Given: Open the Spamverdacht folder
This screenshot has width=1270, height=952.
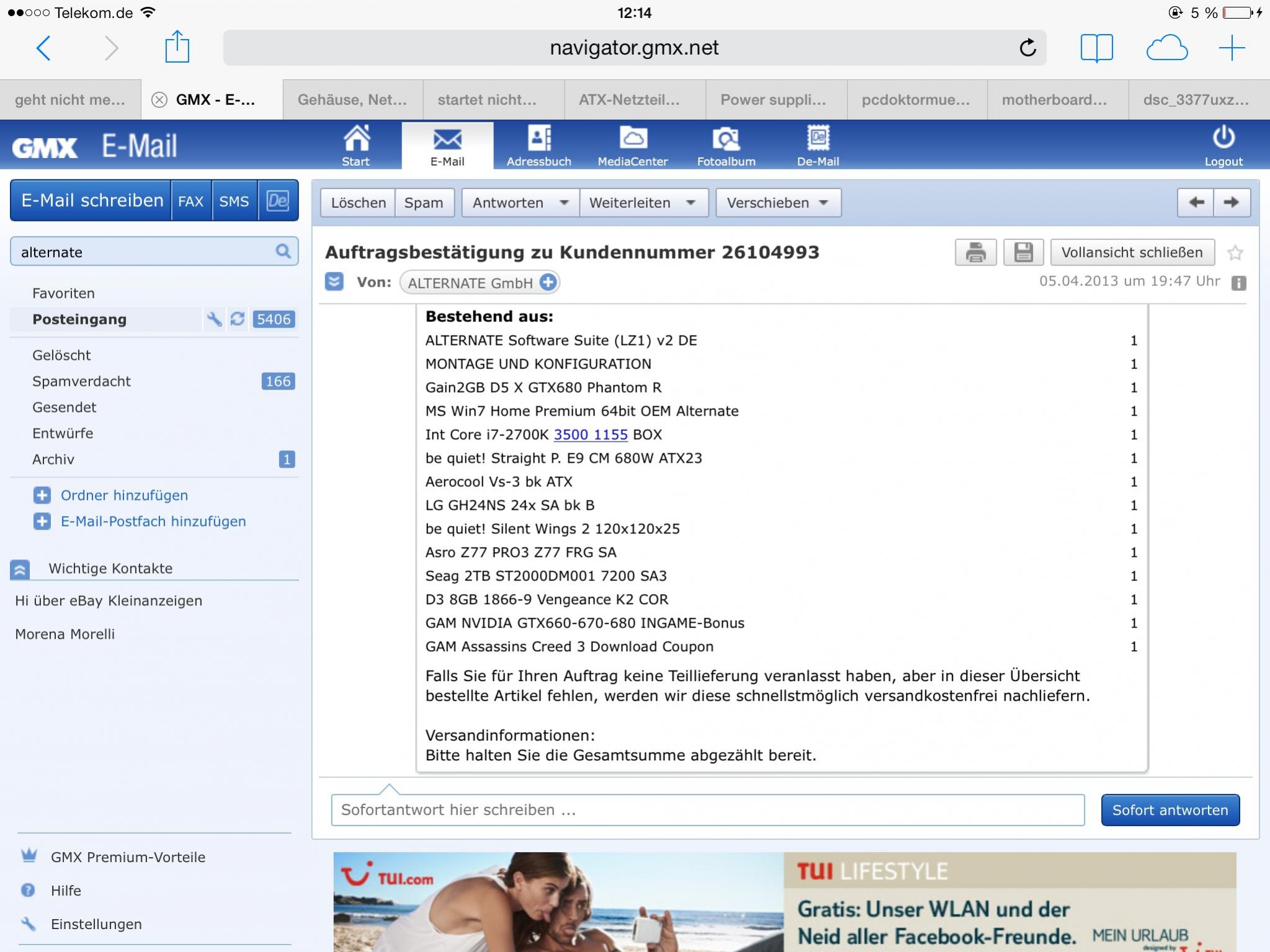Looking at the screenshot, I should 81,381.
